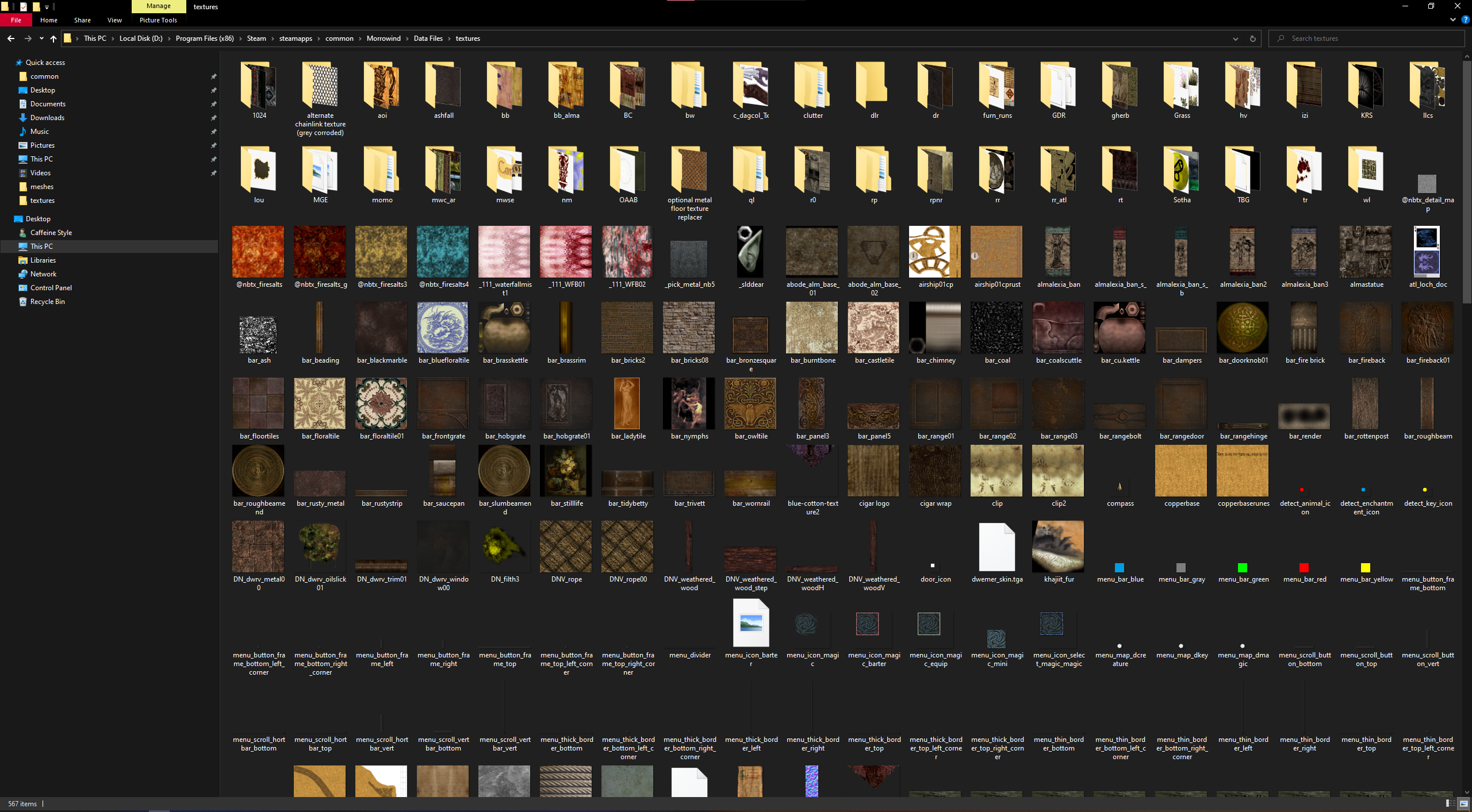The height and width of the screenshot is (812, 1472).
Task: Collapse the ribbon with the chevron arrow
Action: point(1453,19)
